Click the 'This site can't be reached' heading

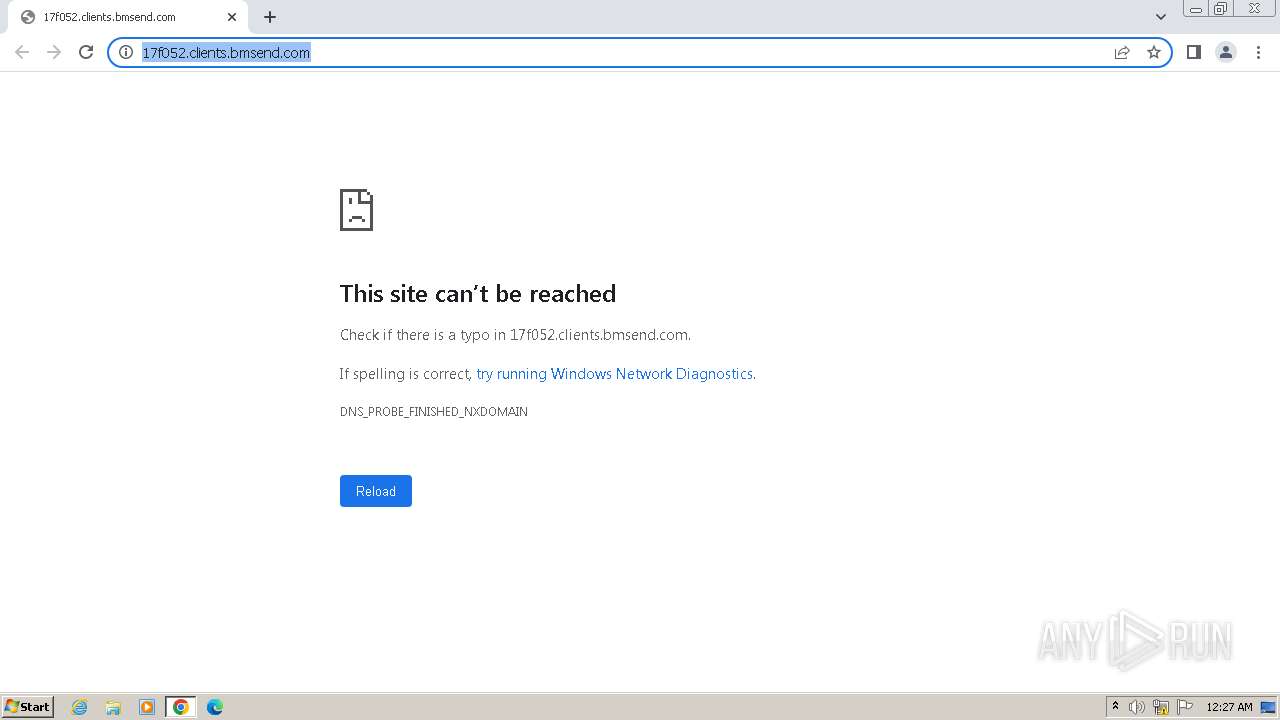click(x=478, y=293)
